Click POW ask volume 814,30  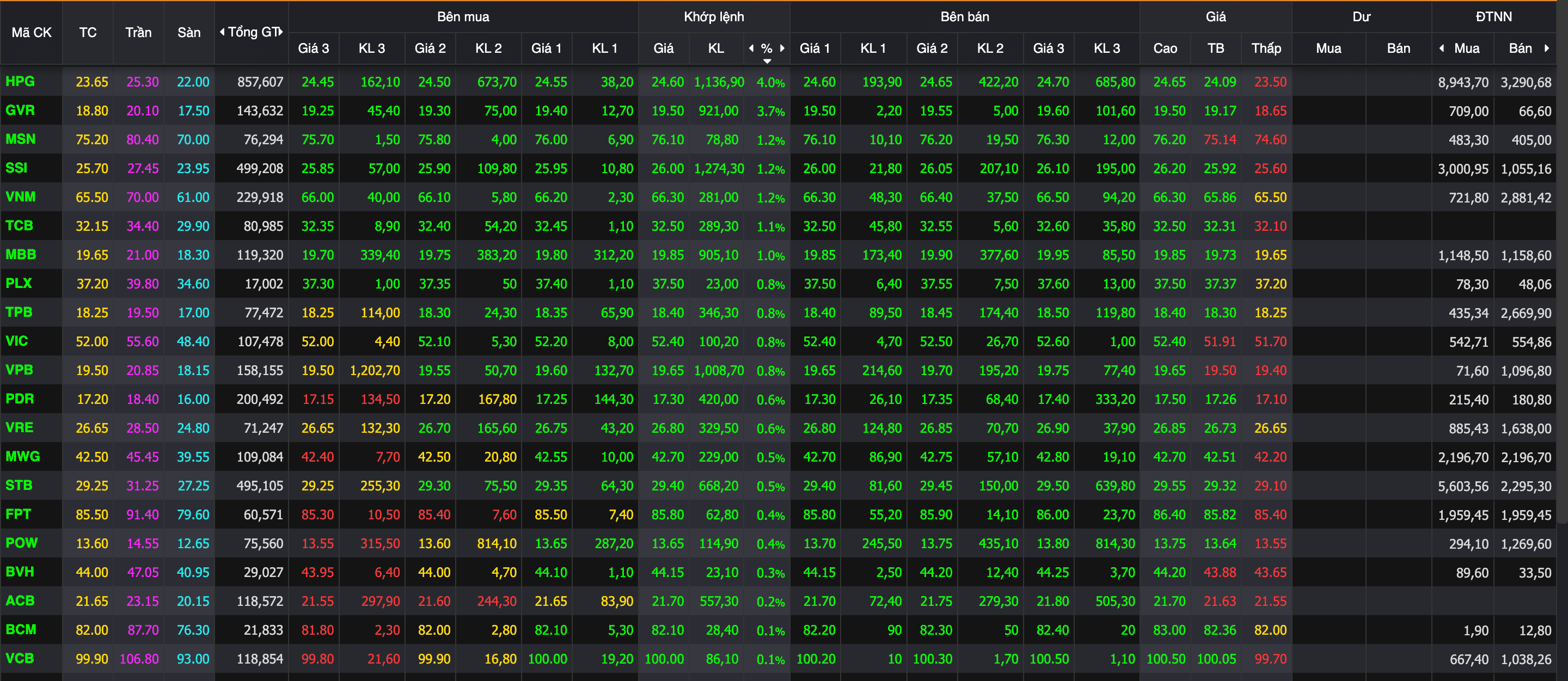tap(1115, 543)
